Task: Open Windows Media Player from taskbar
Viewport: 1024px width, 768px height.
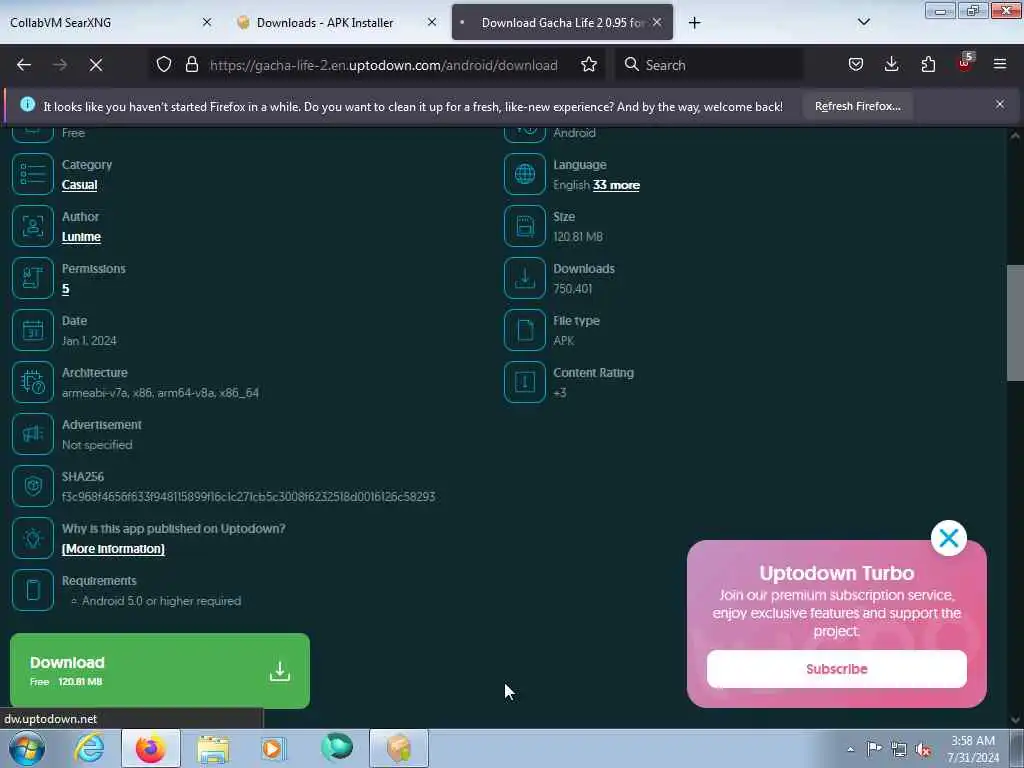Action: (274, 748)
